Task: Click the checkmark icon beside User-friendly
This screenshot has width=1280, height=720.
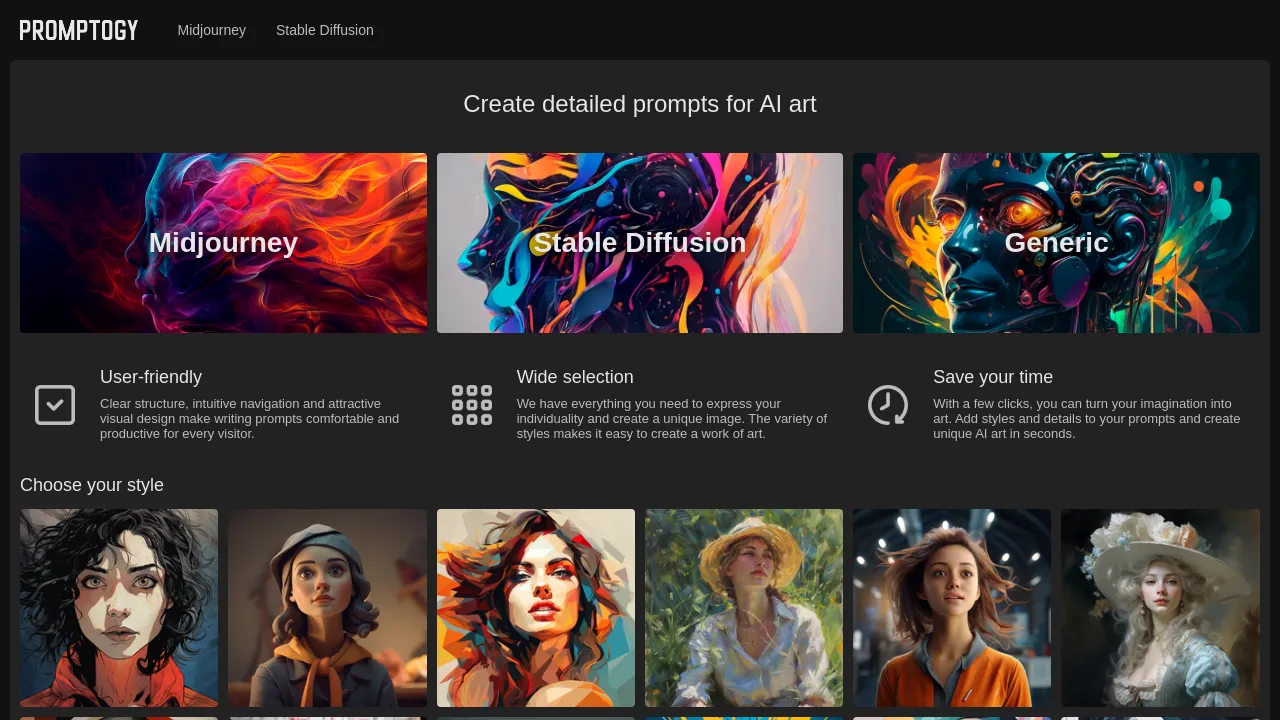Action: tap(55, 405)
